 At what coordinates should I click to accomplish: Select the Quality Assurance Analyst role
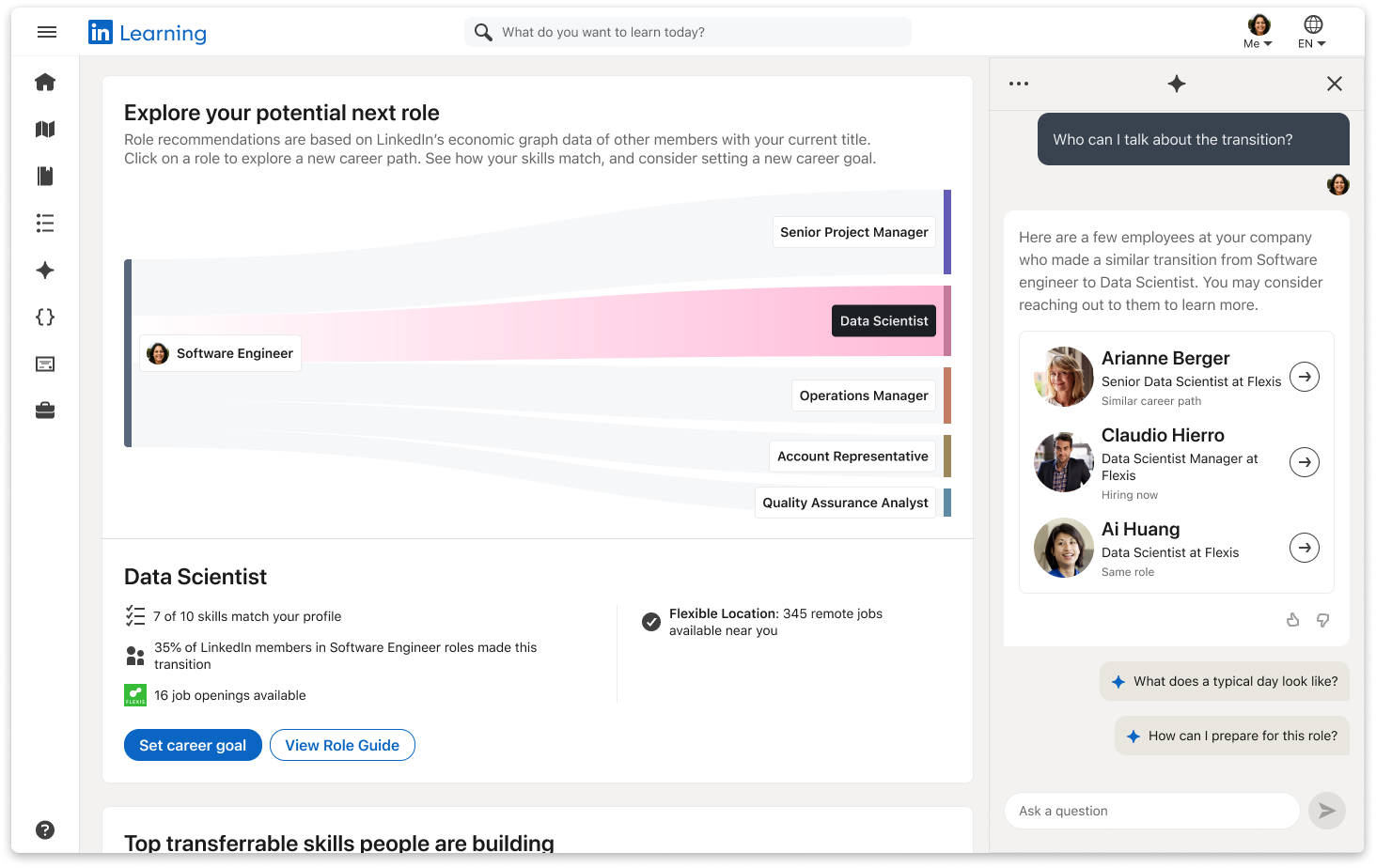pyautogui.click(x=845, y=503)
